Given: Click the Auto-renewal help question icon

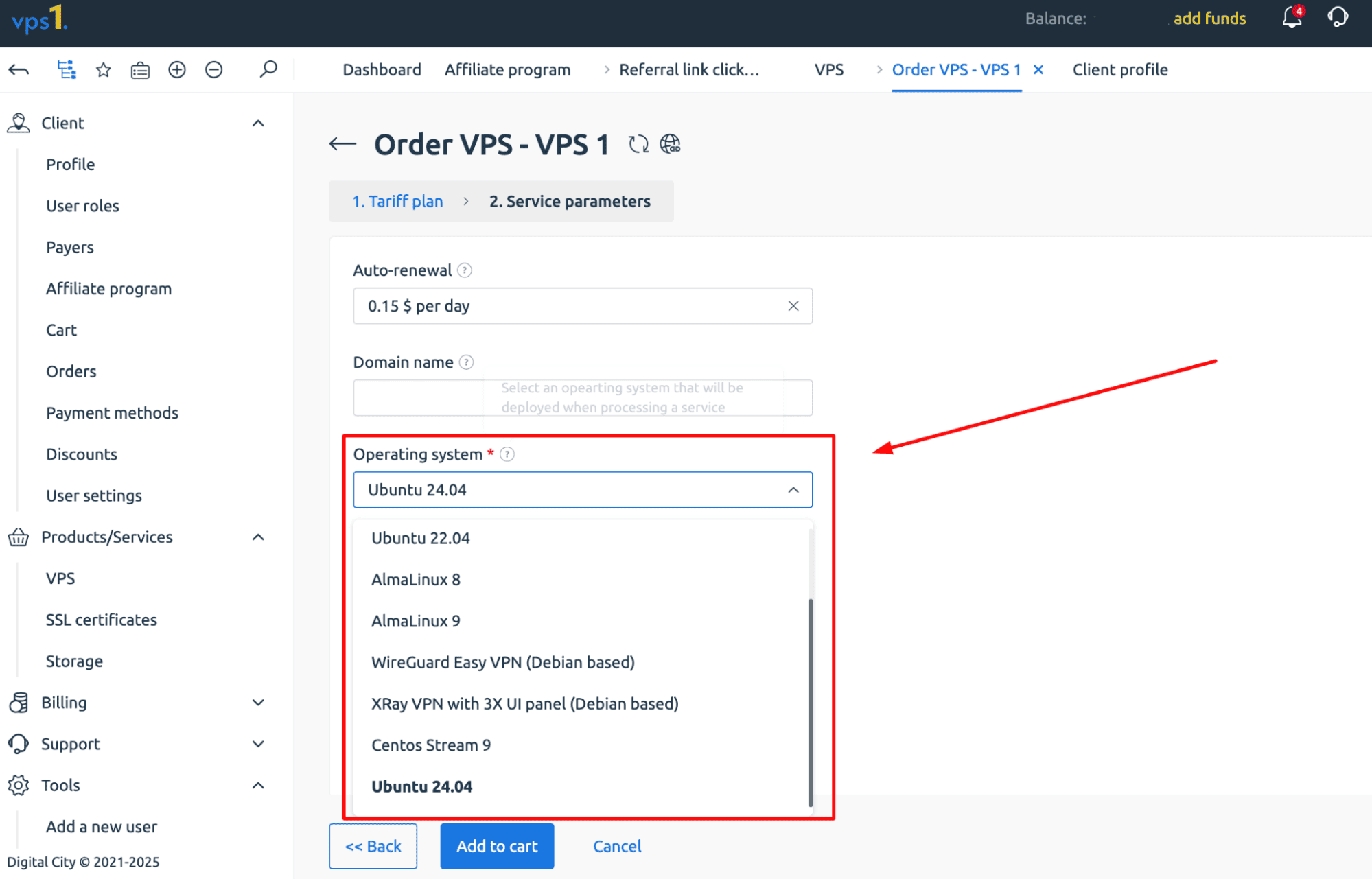Looking at the screenshot, I should pyautogui.click(x=465, y=270).
